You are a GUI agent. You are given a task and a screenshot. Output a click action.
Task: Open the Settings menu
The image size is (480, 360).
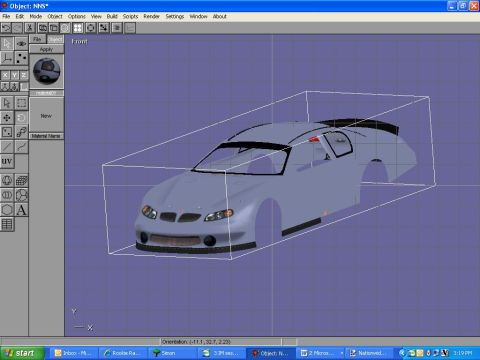coord(175,16)
